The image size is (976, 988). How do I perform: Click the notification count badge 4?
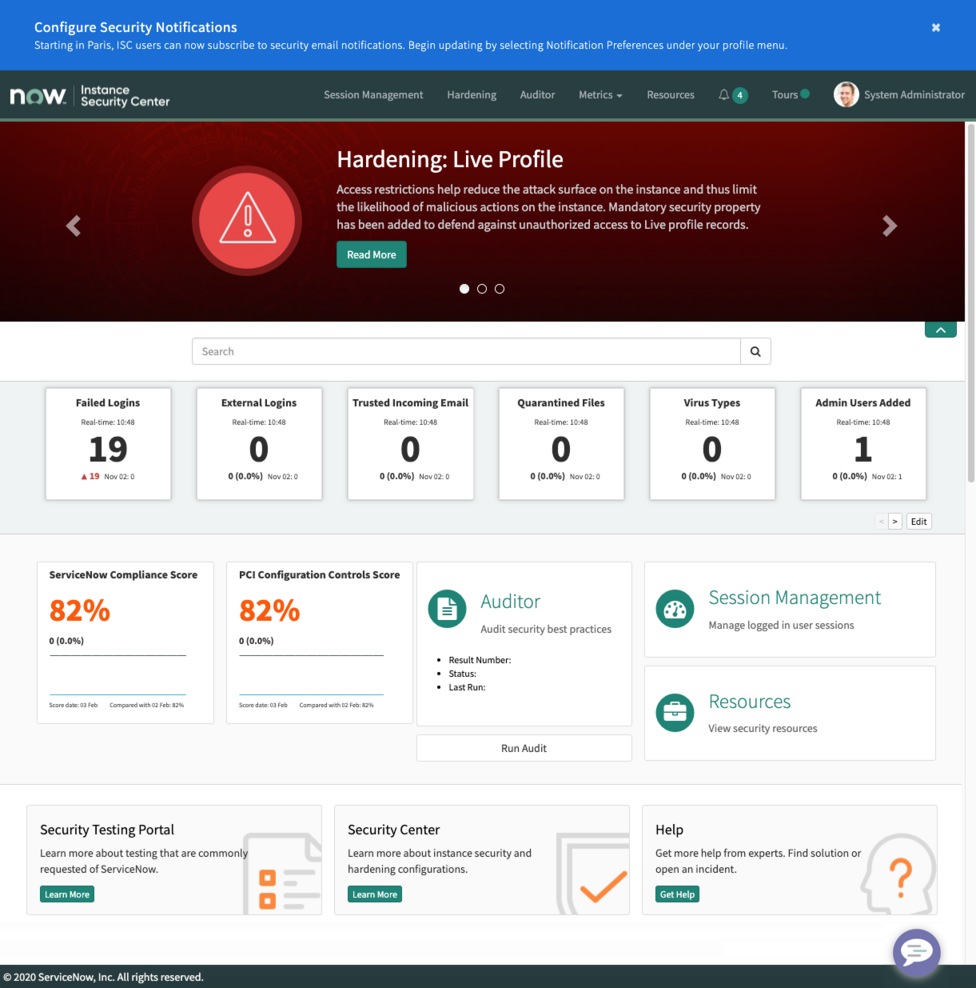pos(740,95)
